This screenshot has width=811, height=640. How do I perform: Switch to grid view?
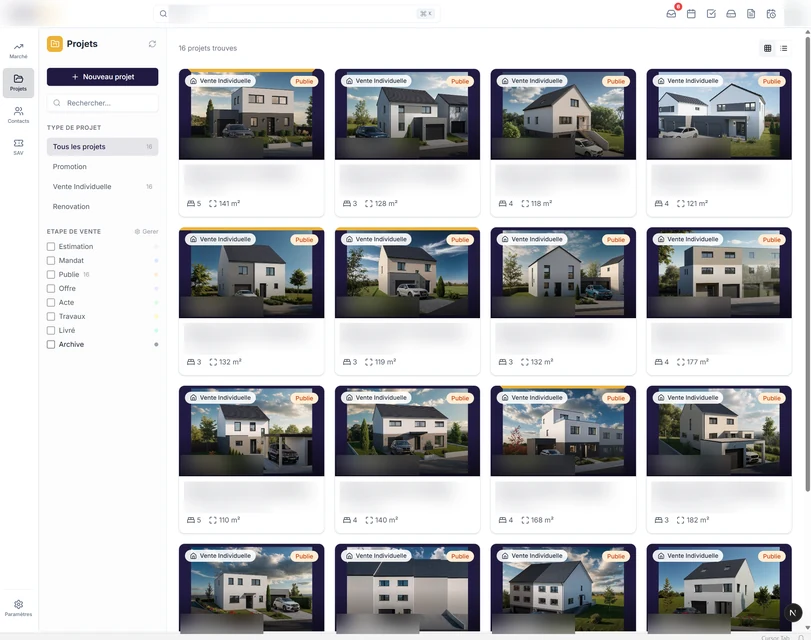point(768,48)
